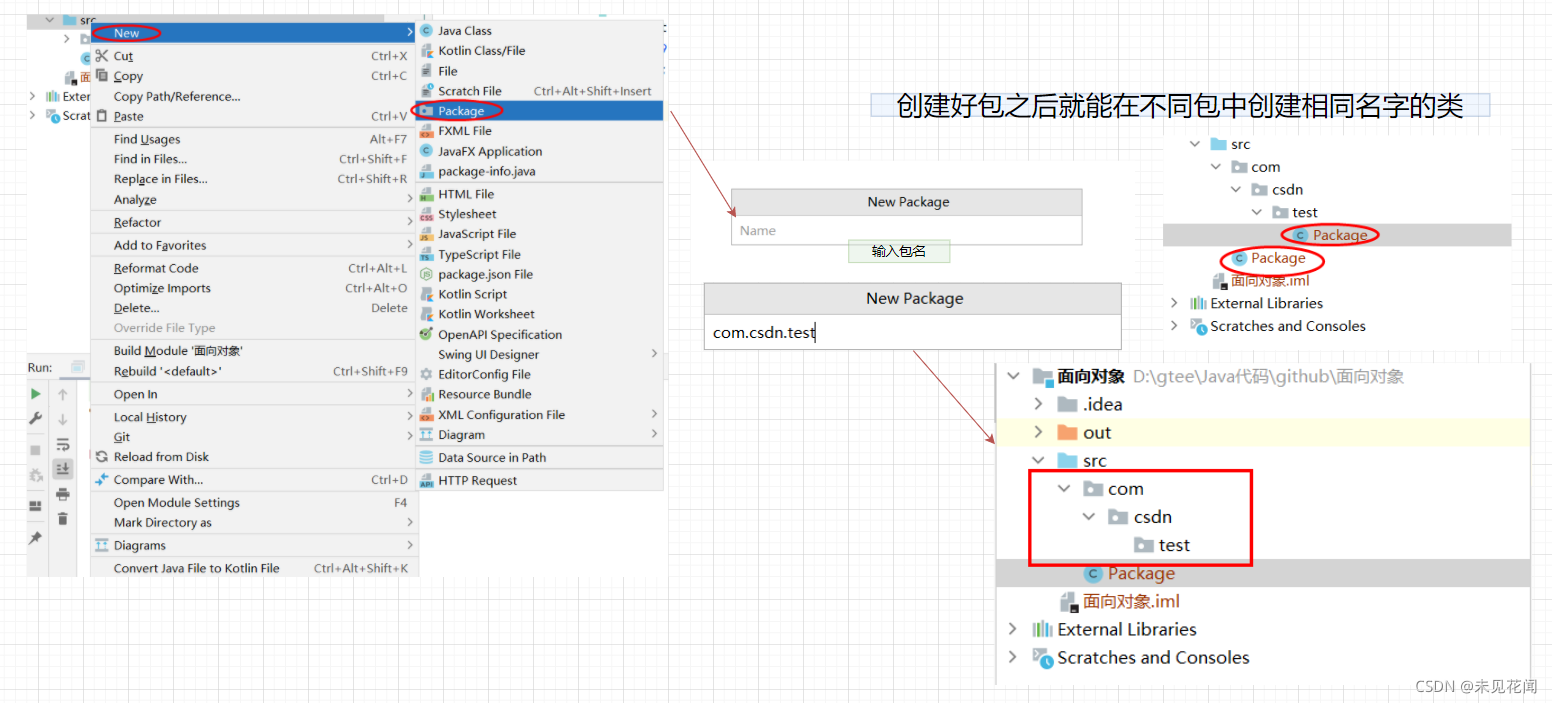Collapse the test package chevron above selected Package
This screenshot has height=703, width=1552.
(1257, 212)
